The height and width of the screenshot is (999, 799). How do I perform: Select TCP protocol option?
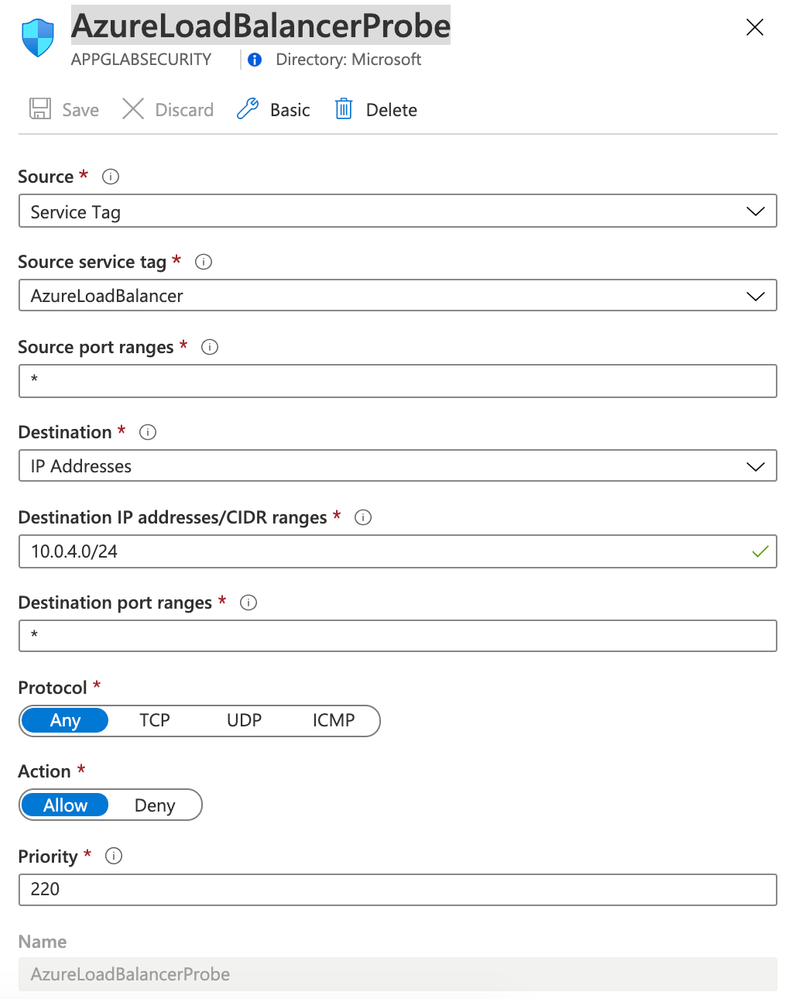(155, 720)
